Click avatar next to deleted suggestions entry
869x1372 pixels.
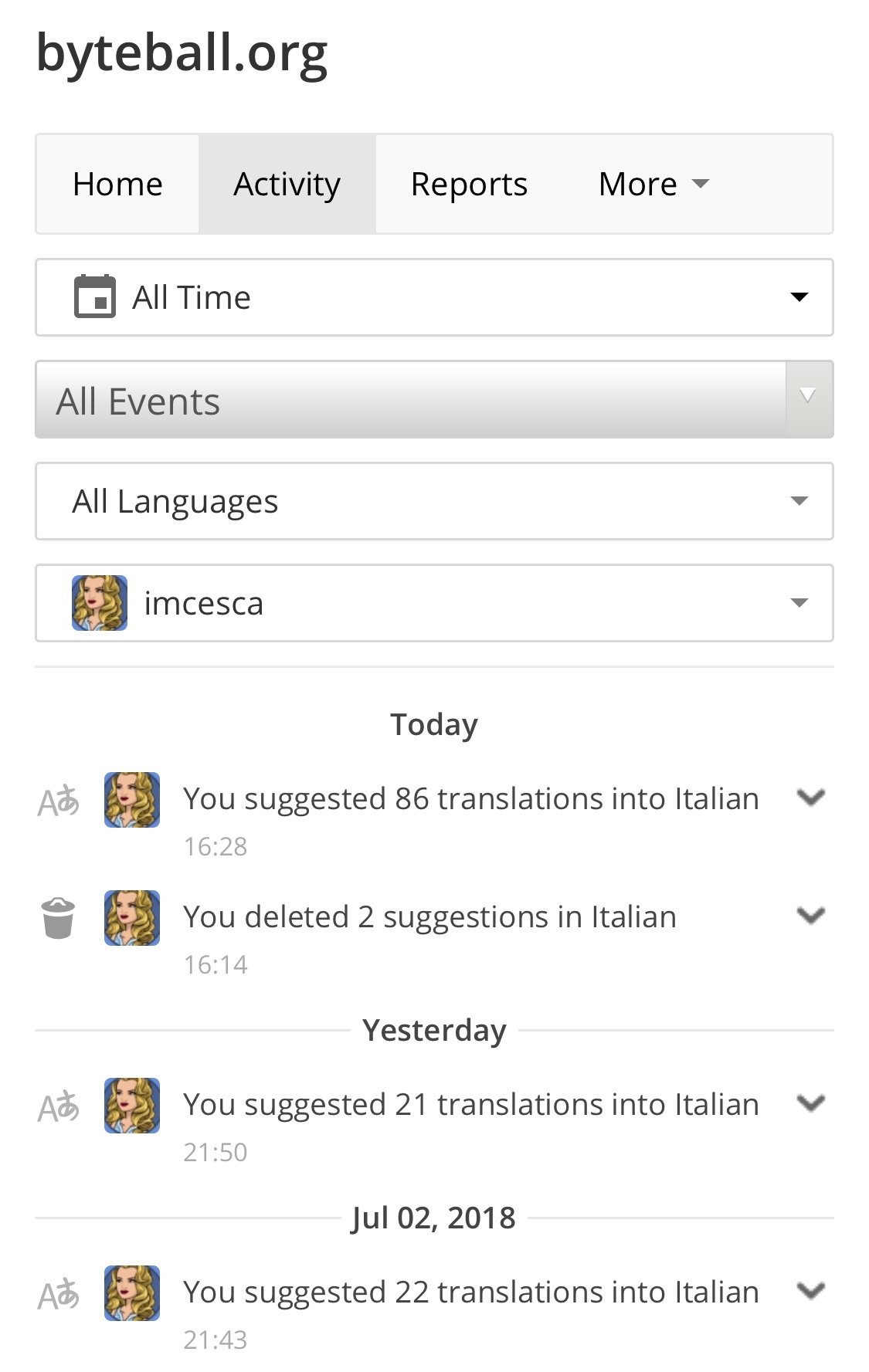[x=132, y=918]
